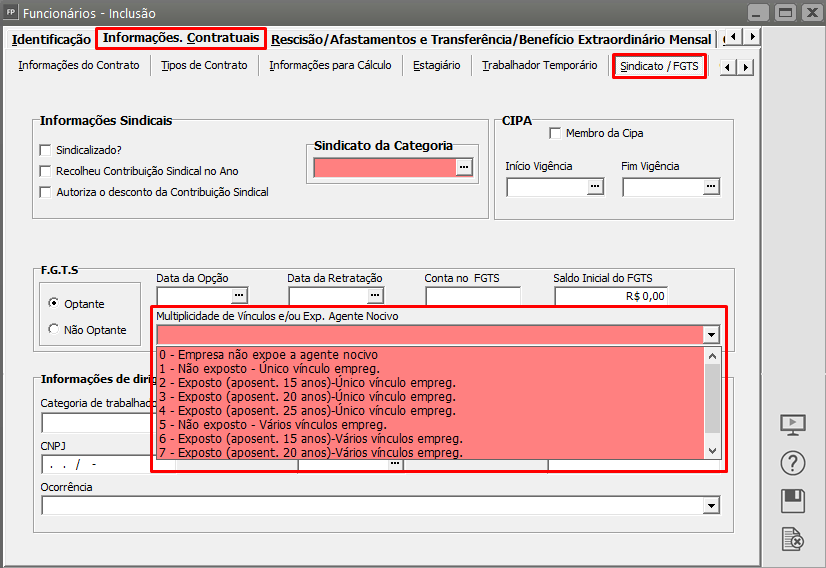Click the Saldo Inicial do FGTS field
The image size is (826, 568).
tap(610, 296)
